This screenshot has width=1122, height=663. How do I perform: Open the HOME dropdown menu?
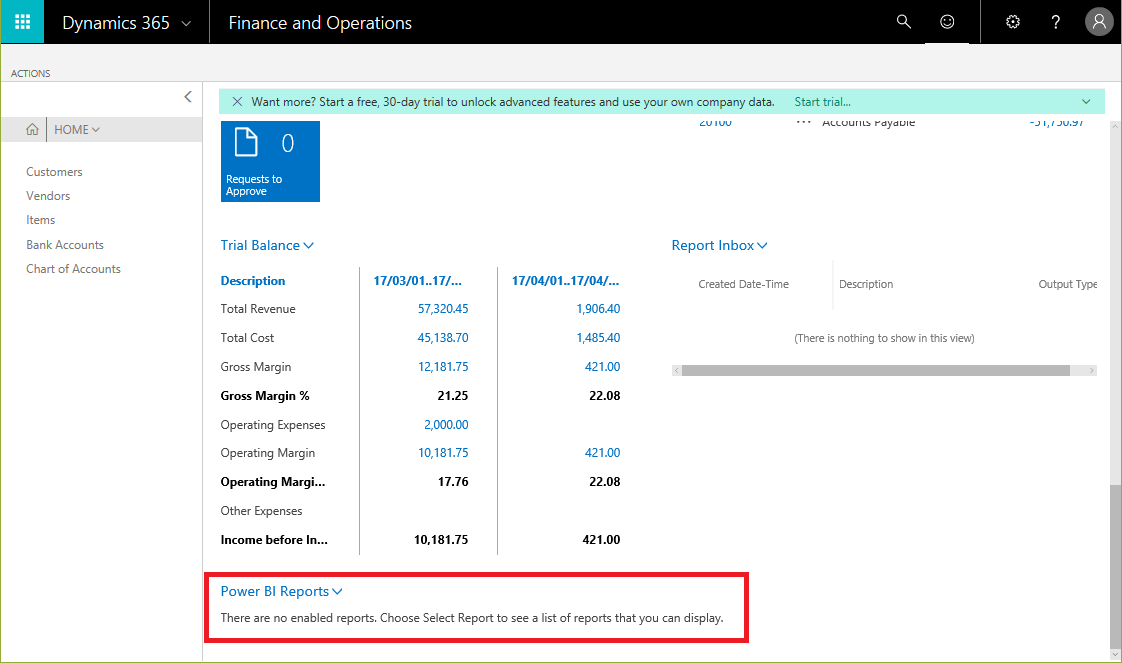coord(77,129)
